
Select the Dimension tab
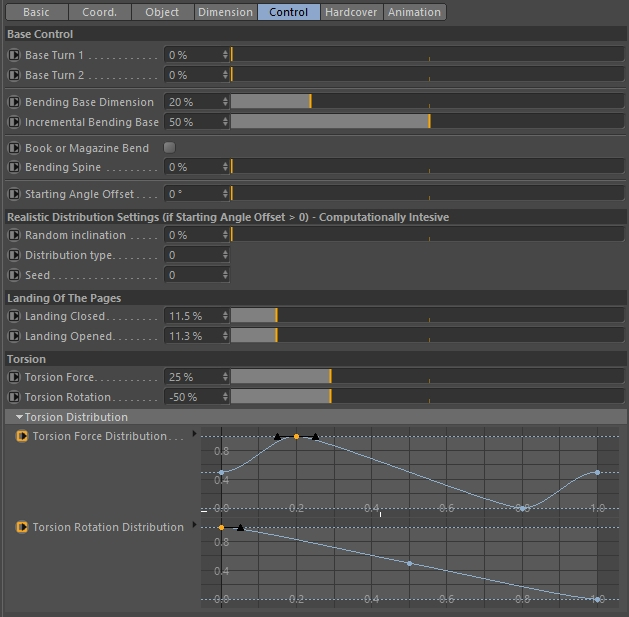pos(225,12)
